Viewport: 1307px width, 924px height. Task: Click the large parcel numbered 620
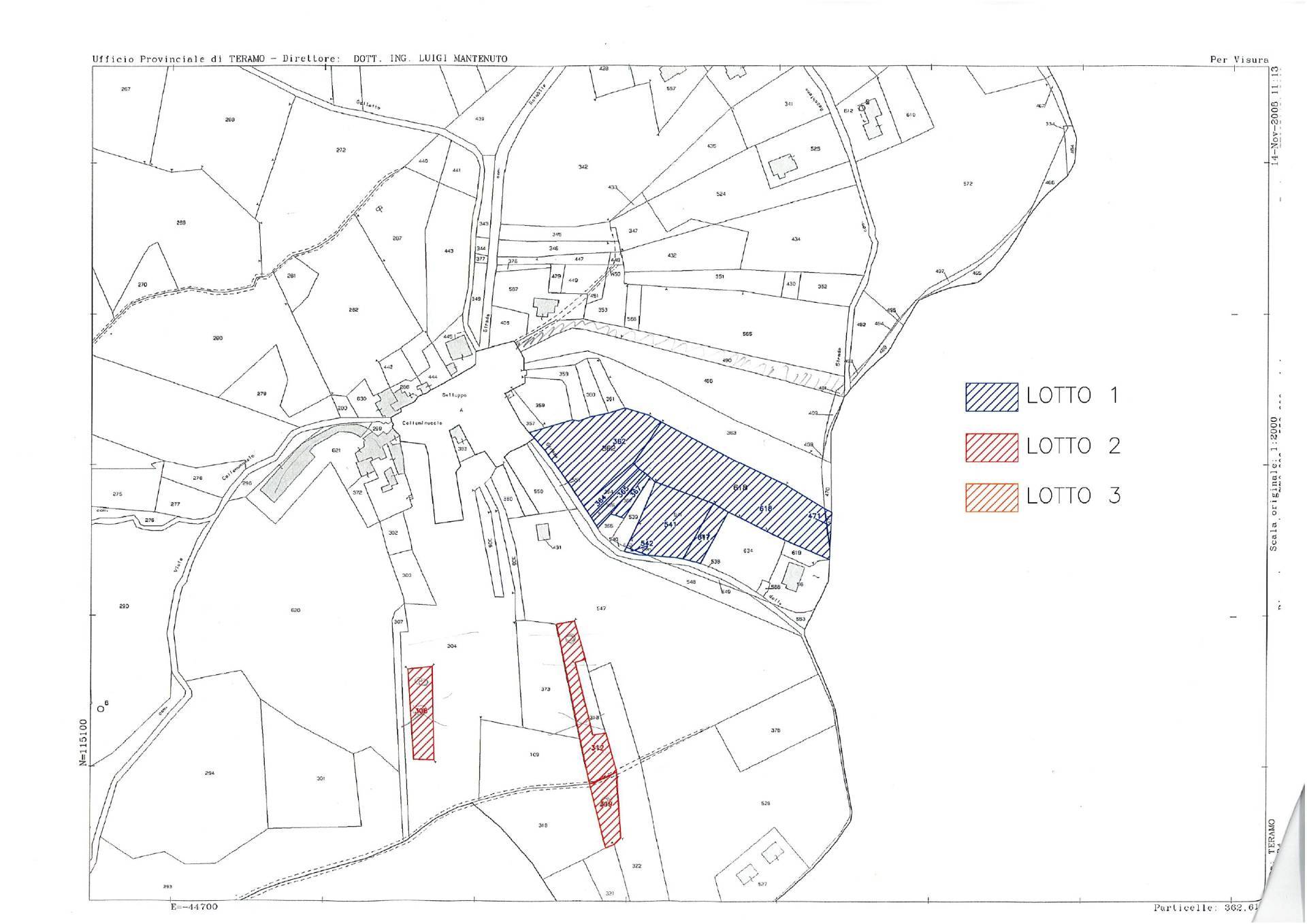(295, 610)
